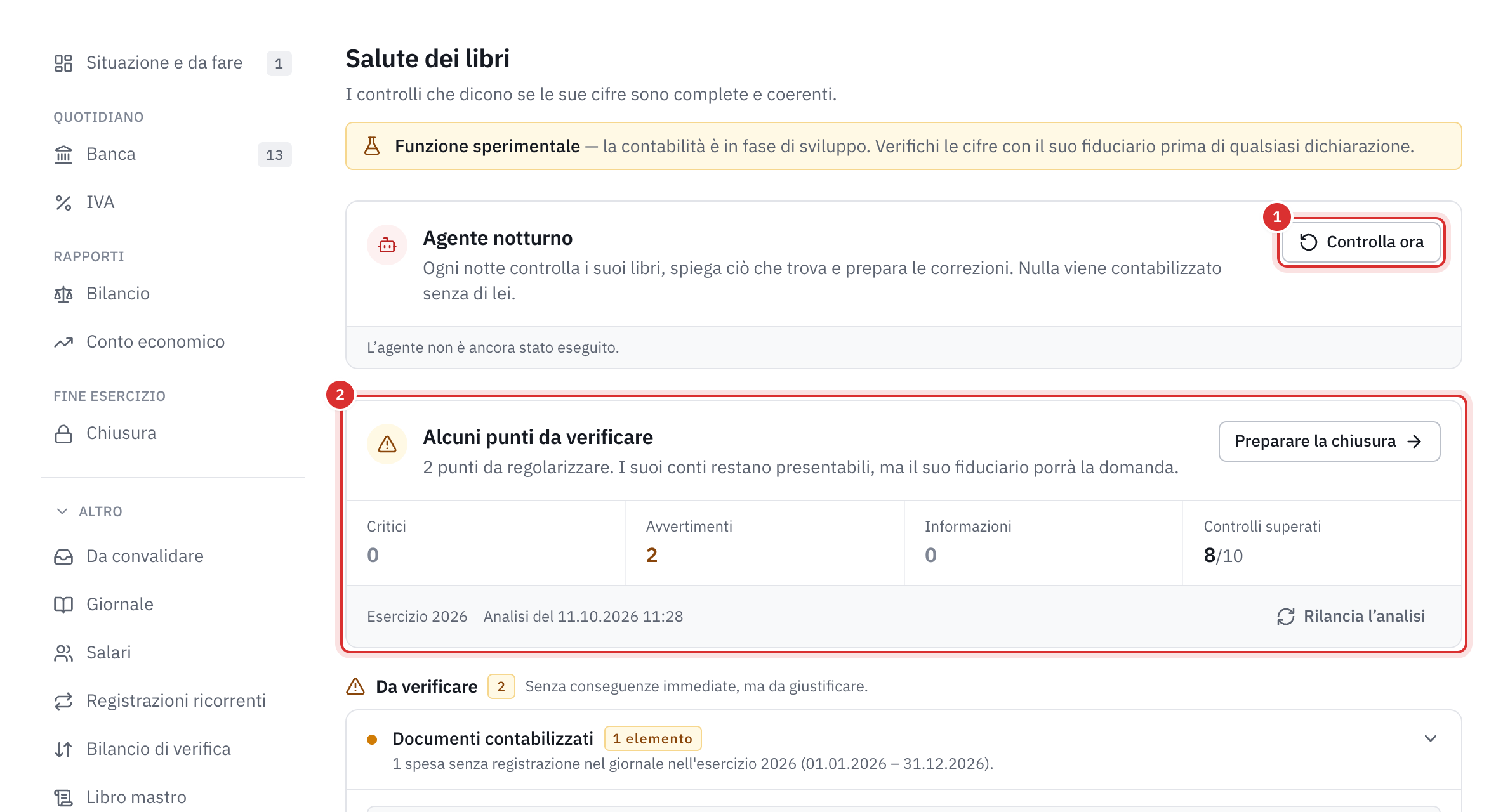Click the scales icon next to Bilancio
The image size is (1503, 812).
(x=63, y=294)
